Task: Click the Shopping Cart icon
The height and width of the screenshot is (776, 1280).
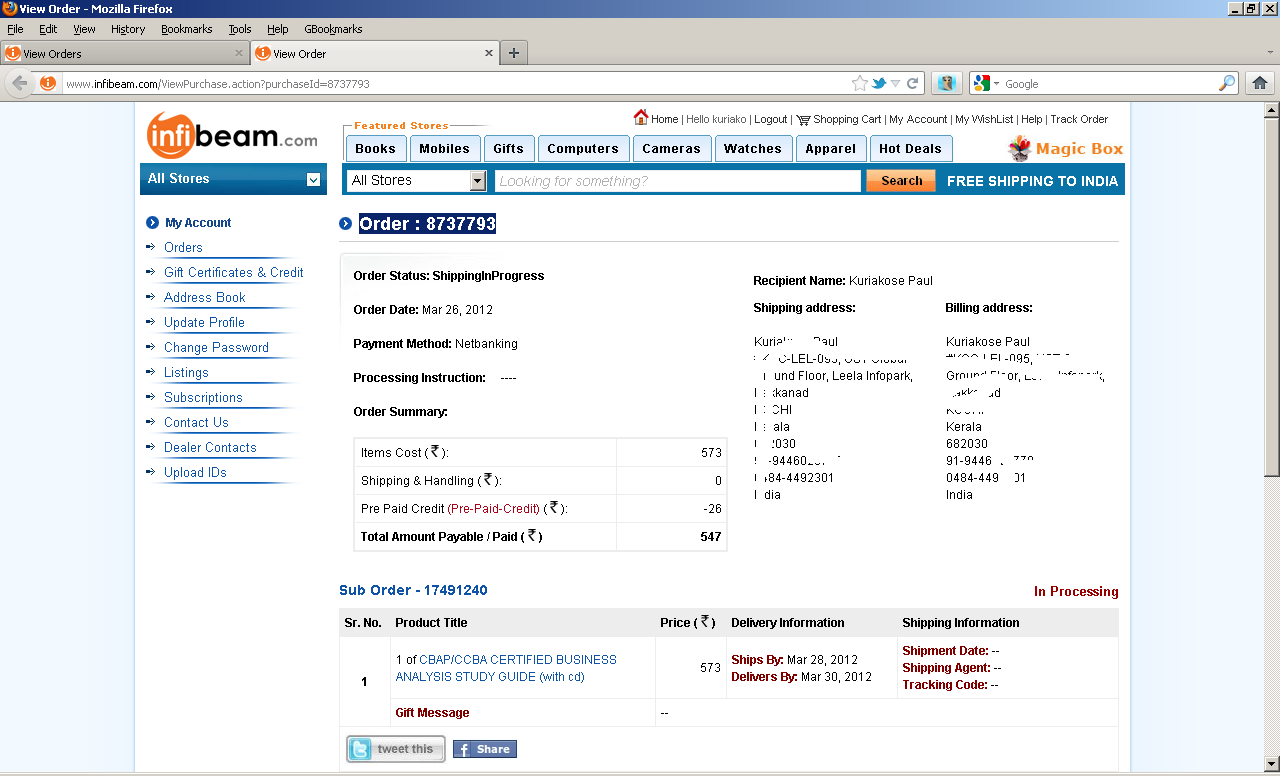Action: 803,119
